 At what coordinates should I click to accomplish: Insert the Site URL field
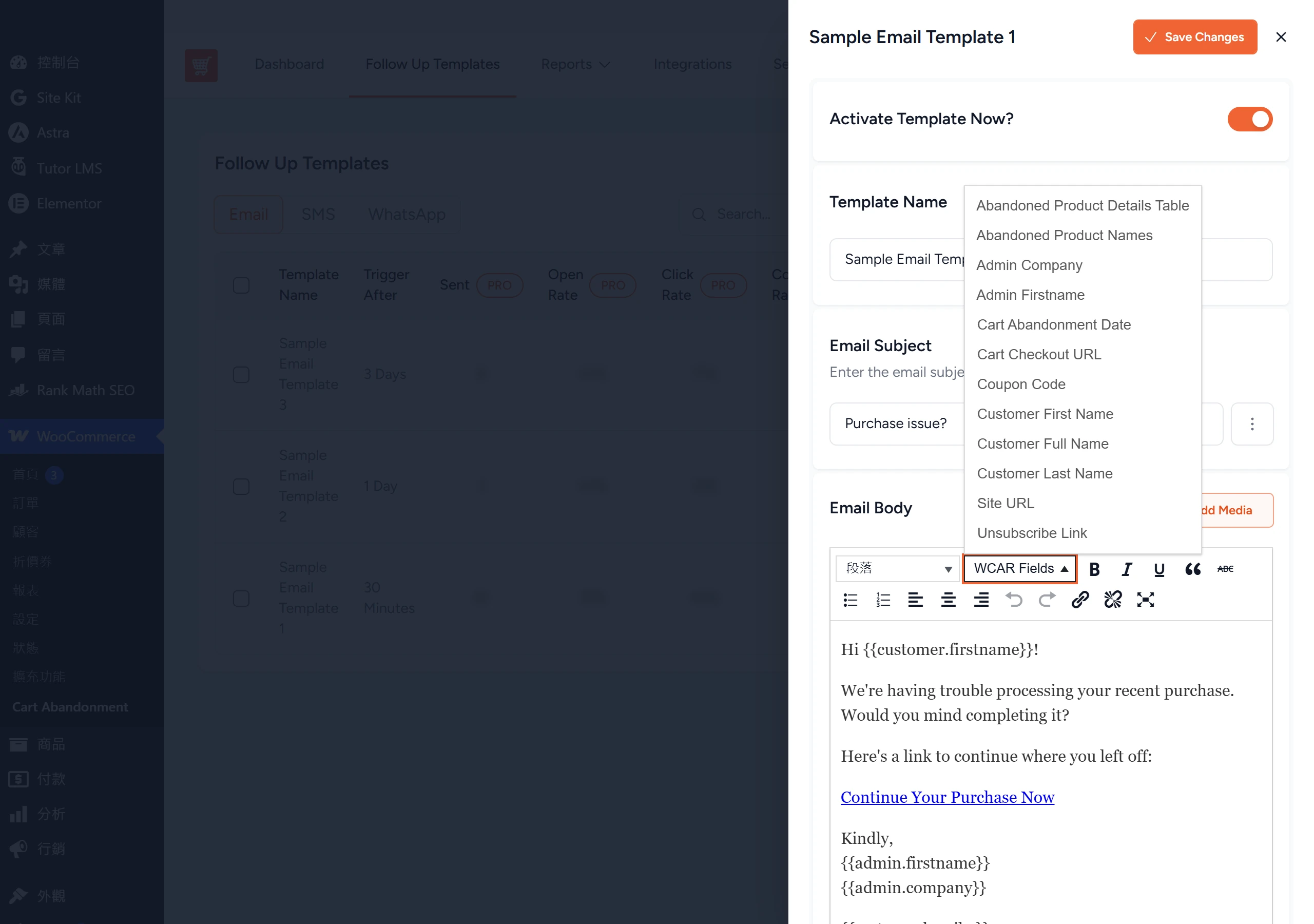(x=1082, y=503)
